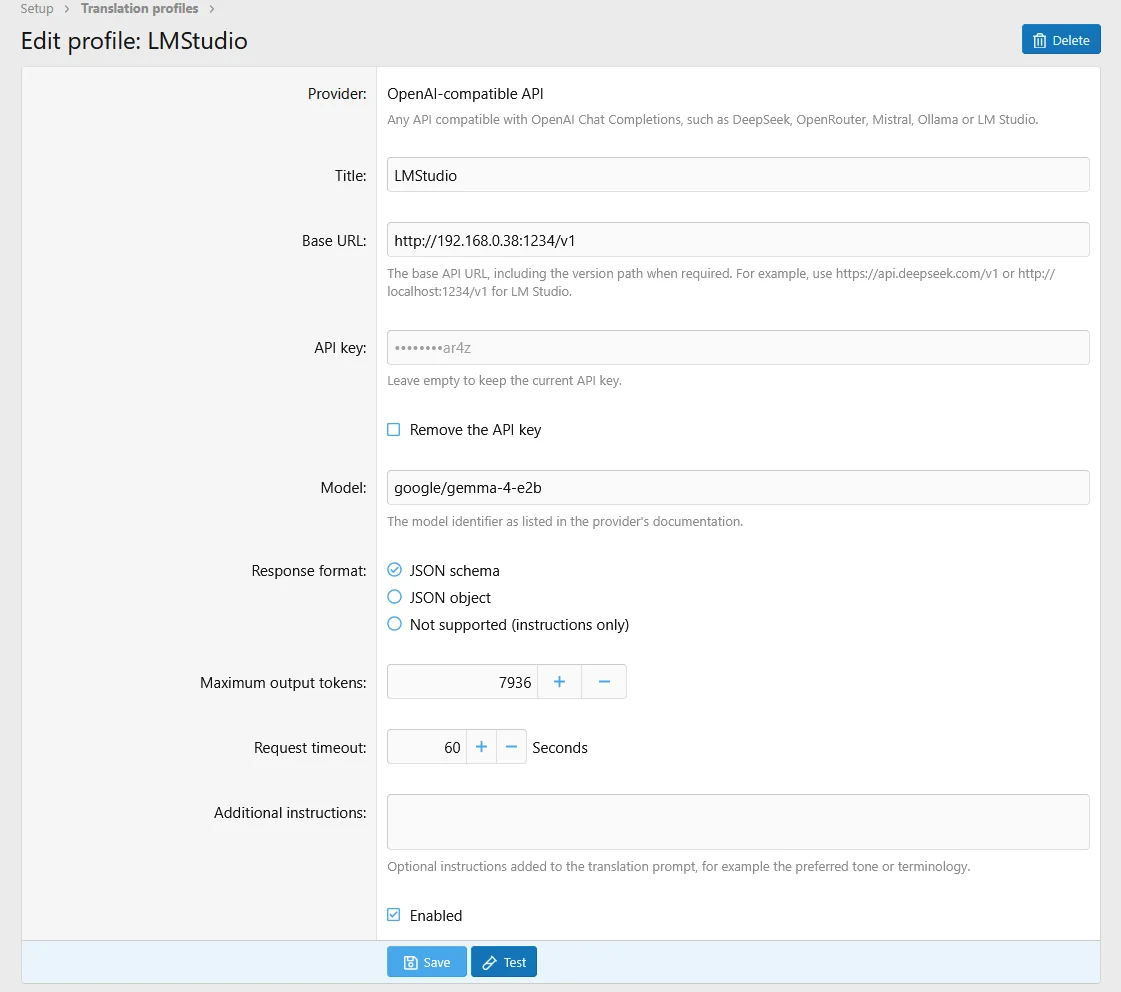Decrease request timeout seconds
The height and width of the screenshot is (992, 1121).
[x=511, y=747]
